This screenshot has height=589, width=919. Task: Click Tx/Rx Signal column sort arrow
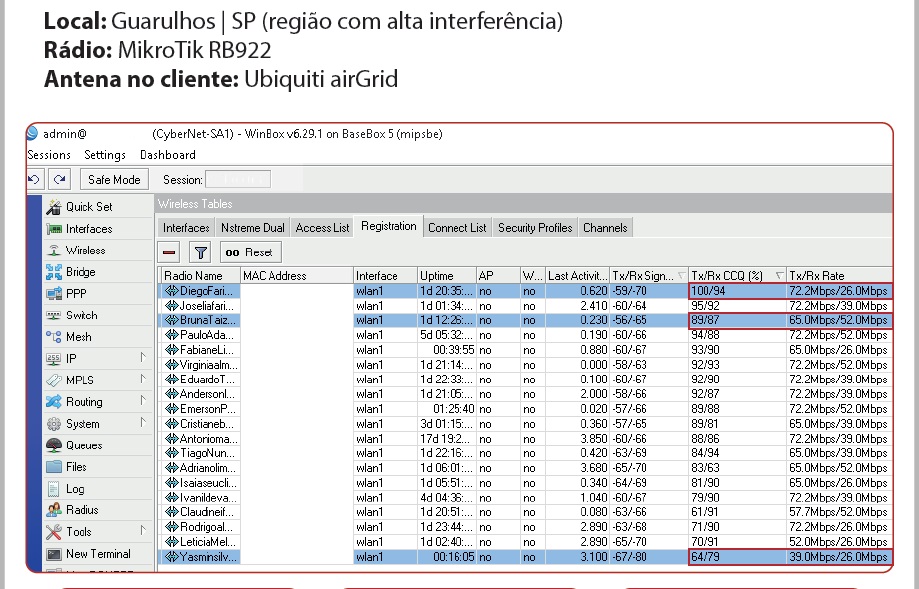[x=682, y=275]
